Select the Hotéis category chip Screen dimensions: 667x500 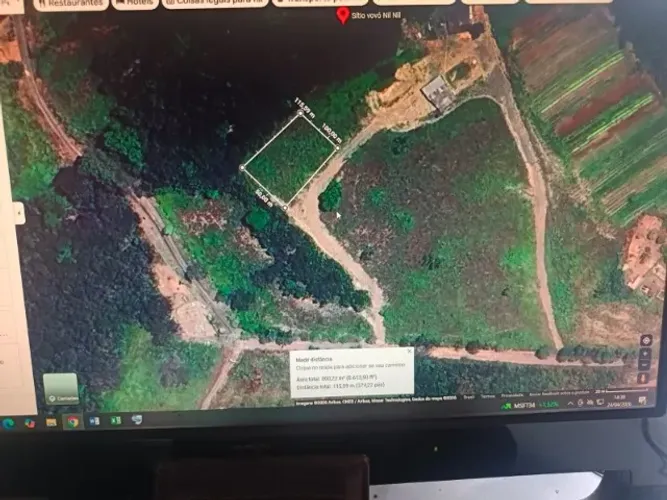pos(135,3)
